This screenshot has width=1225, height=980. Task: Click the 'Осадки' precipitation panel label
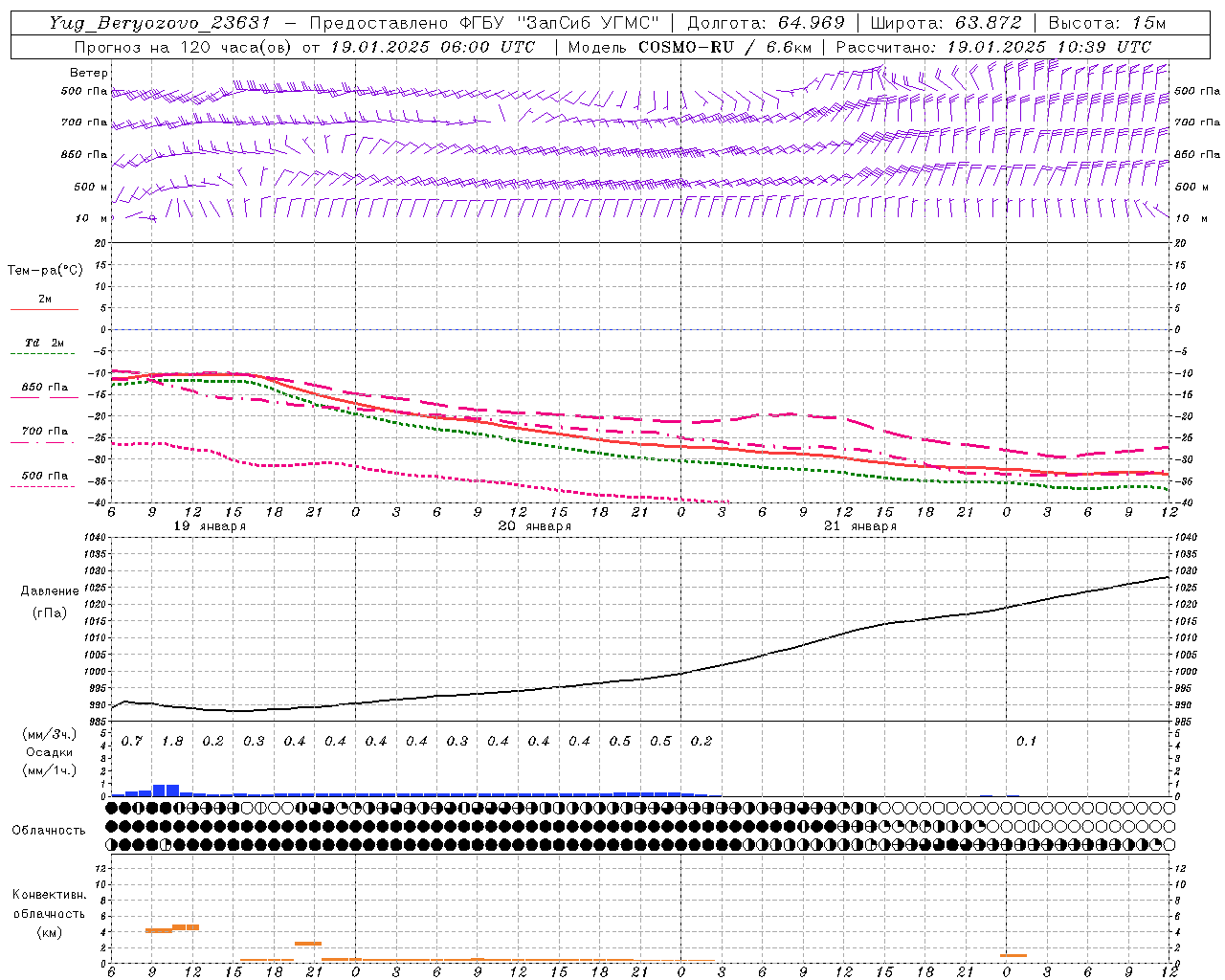tap(50, 752)
